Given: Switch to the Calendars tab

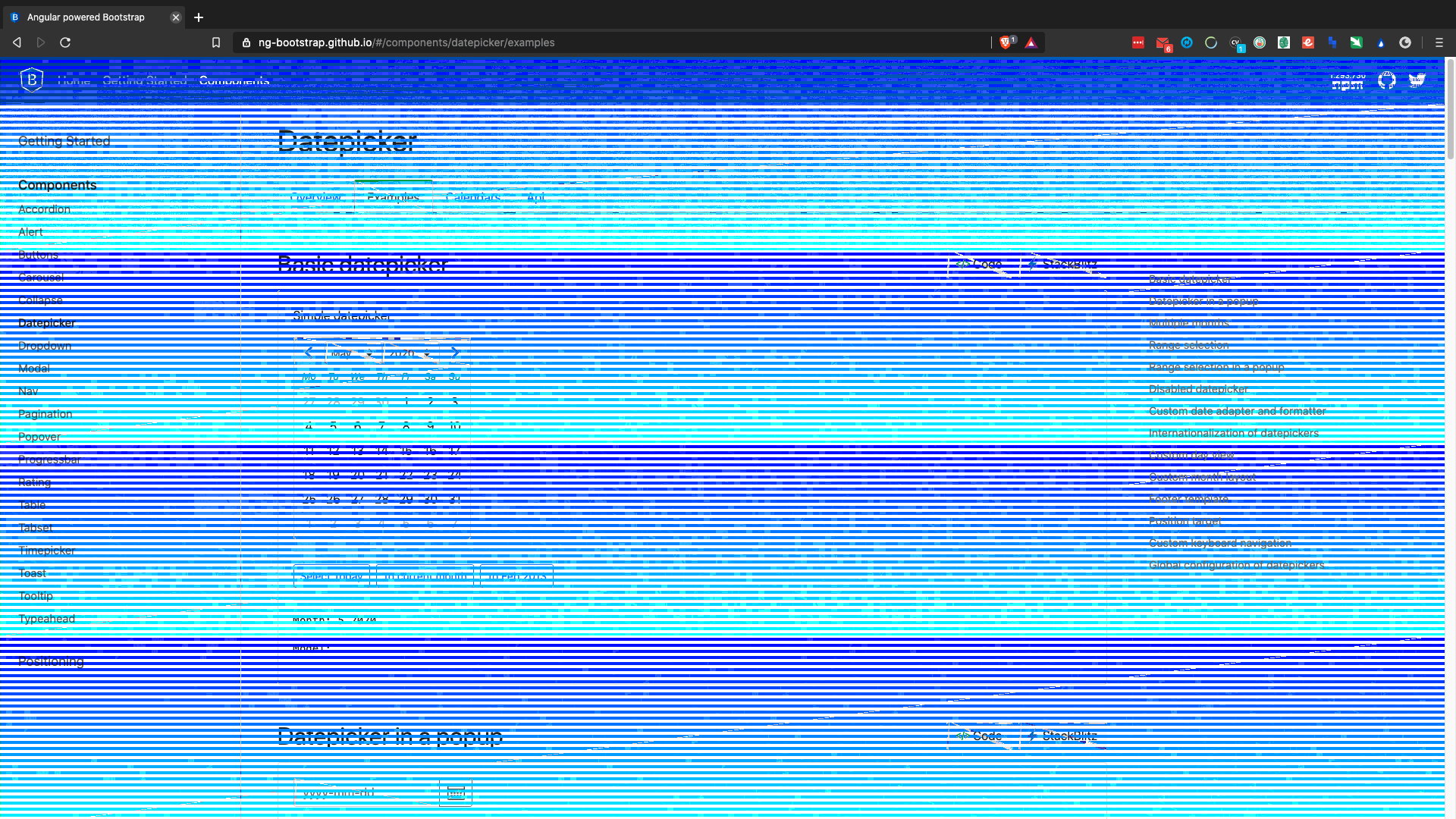Looking at the screenshot, I should coord(472,197).
